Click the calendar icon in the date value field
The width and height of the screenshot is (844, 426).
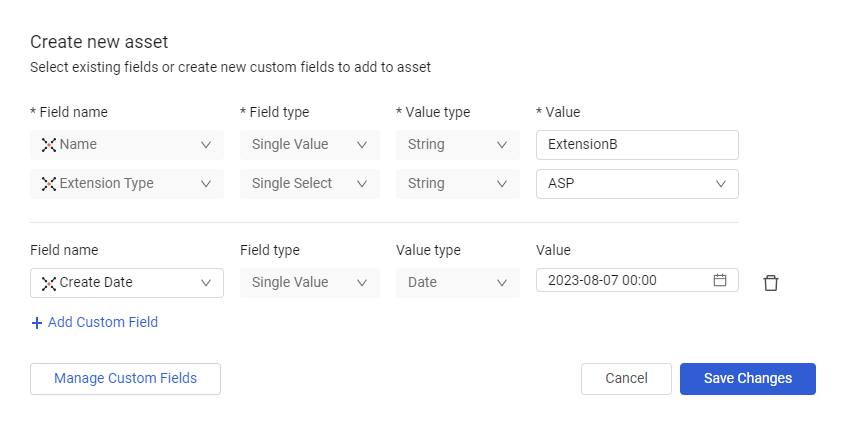pyautogui.click(x=719, y=281)
